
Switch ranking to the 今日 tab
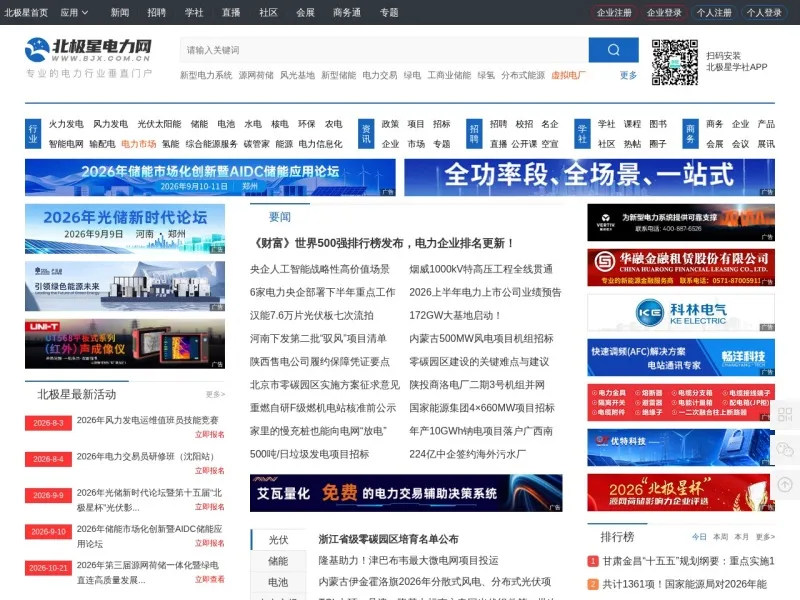(x=699, y=537)
